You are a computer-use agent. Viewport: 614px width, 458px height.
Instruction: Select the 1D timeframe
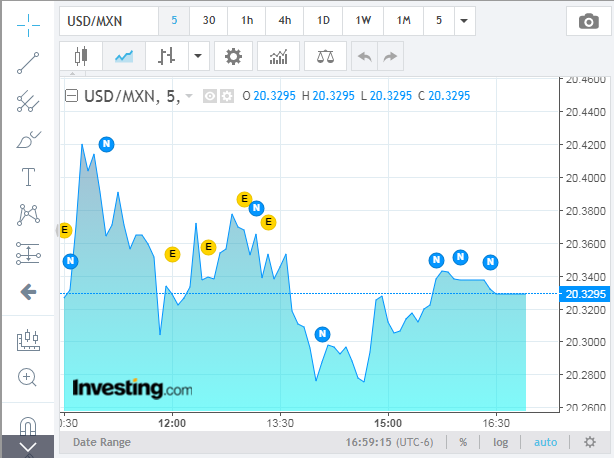point(323,21)
